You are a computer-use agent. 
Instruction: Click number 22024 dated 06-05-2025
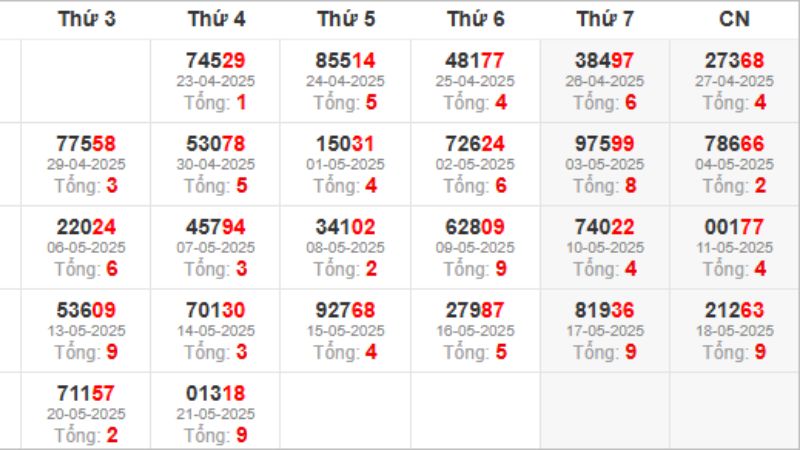[86, 227]
